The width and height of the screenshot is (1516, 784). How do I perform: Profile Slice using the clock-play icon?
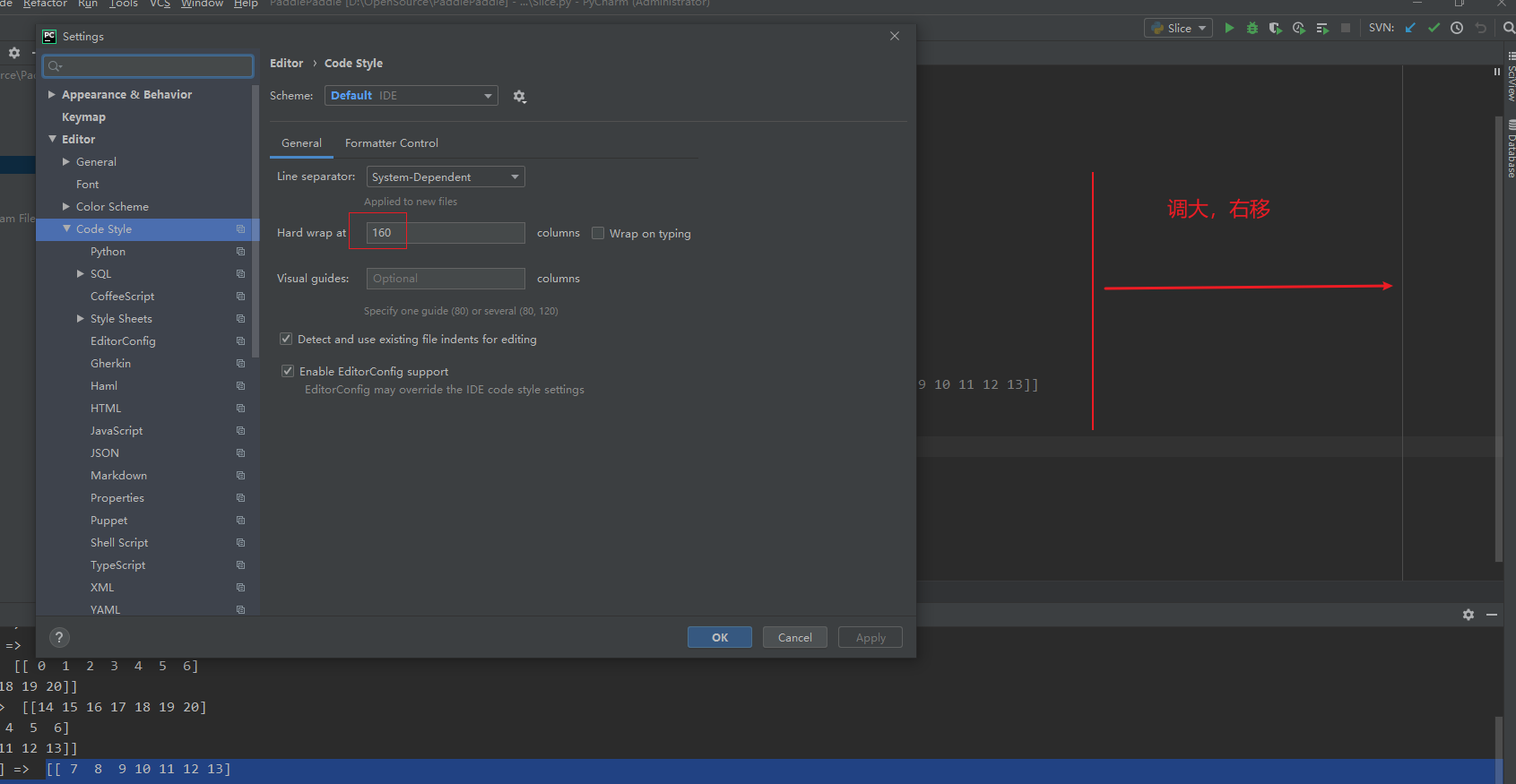tap(1299, 28)
